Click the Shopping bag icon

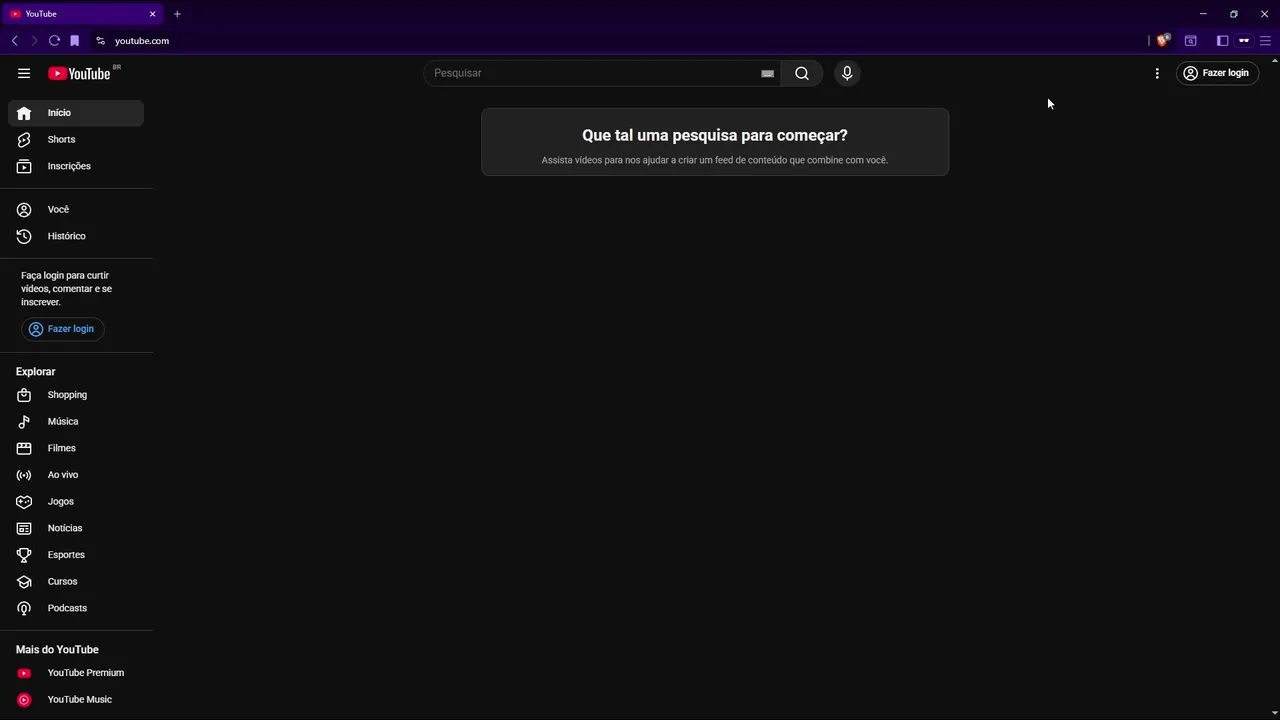tap(24, 395)
